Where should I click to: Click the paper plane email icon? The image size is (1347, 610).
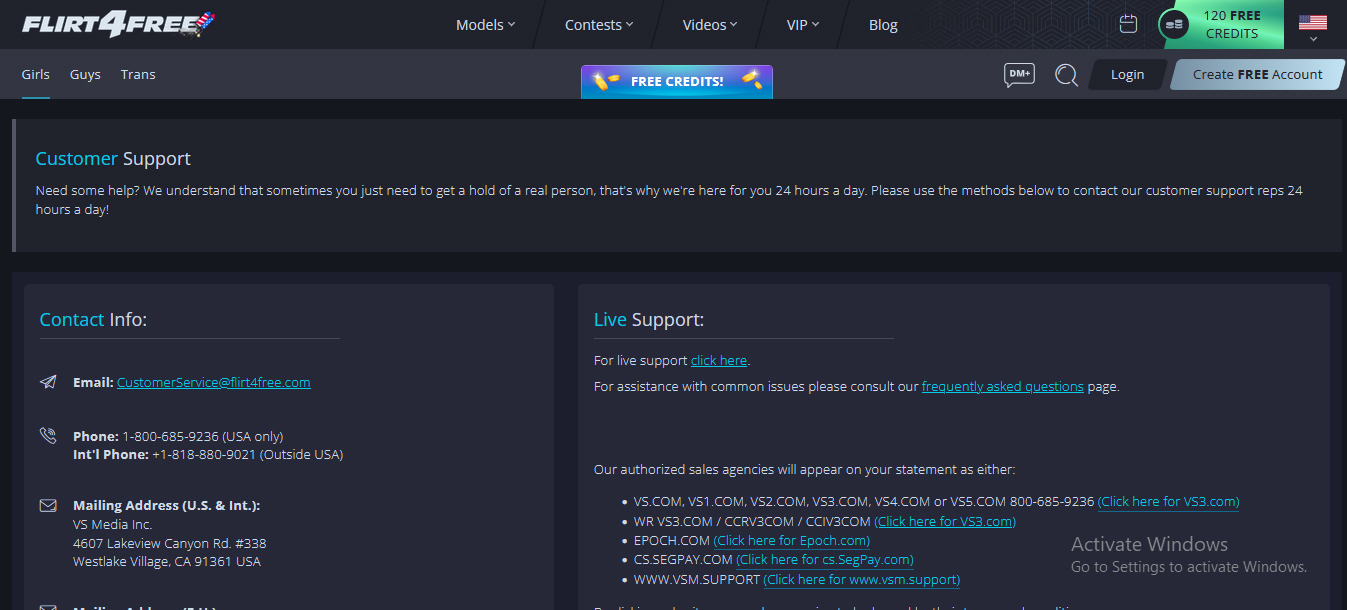click(x=48, y=382)
